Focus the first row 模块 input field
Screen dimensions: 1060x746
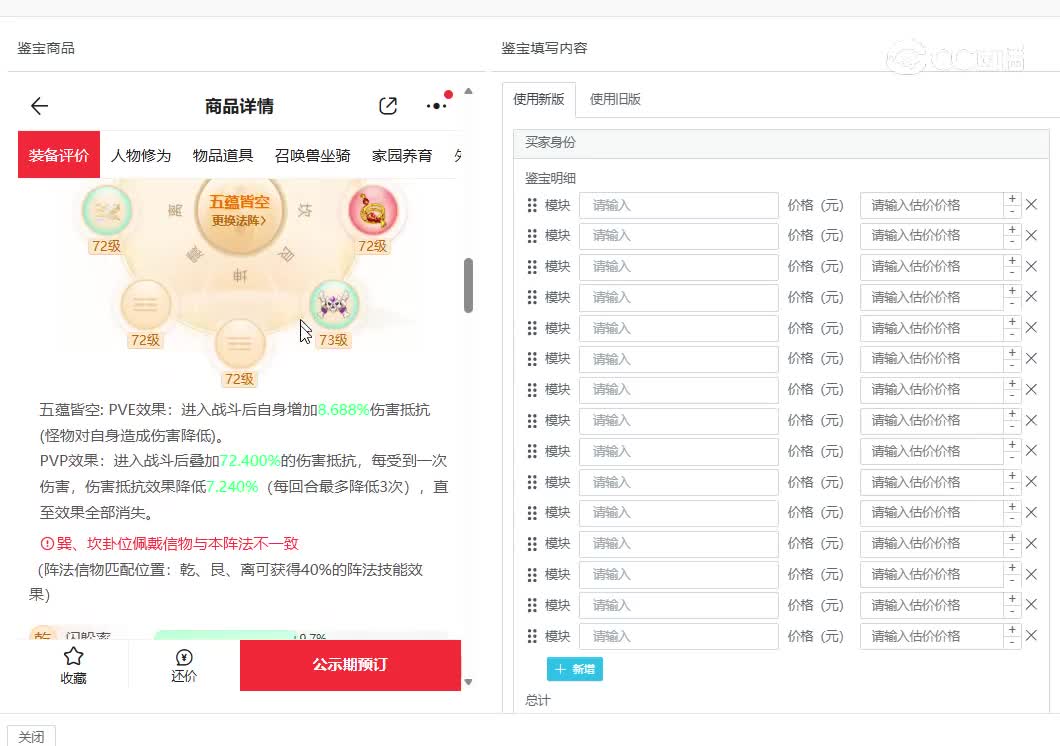[x=679, y=205]
